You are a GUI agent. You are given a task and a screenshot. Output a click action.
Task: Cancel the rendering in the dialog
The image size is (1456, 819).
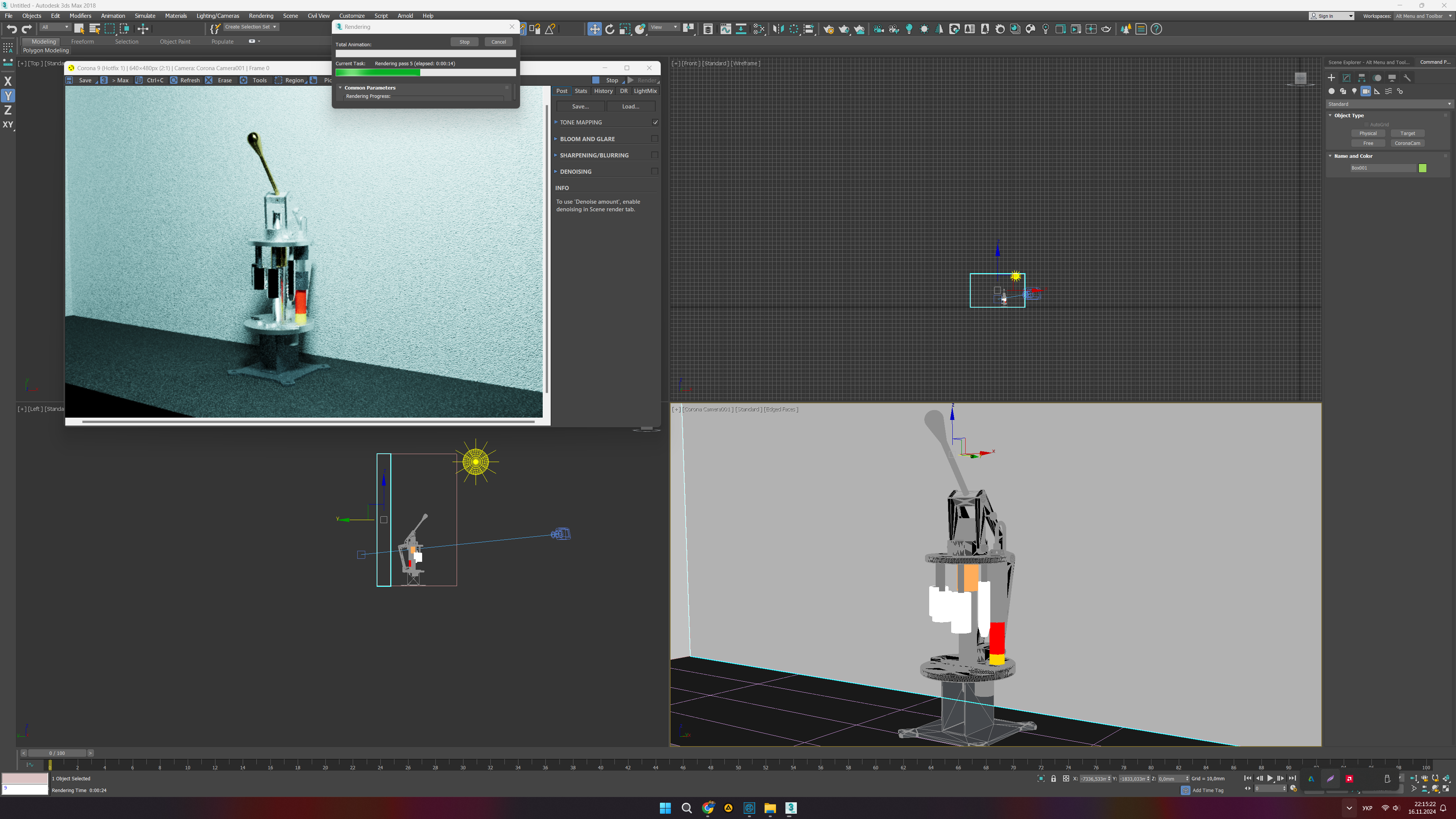[498, 42]
